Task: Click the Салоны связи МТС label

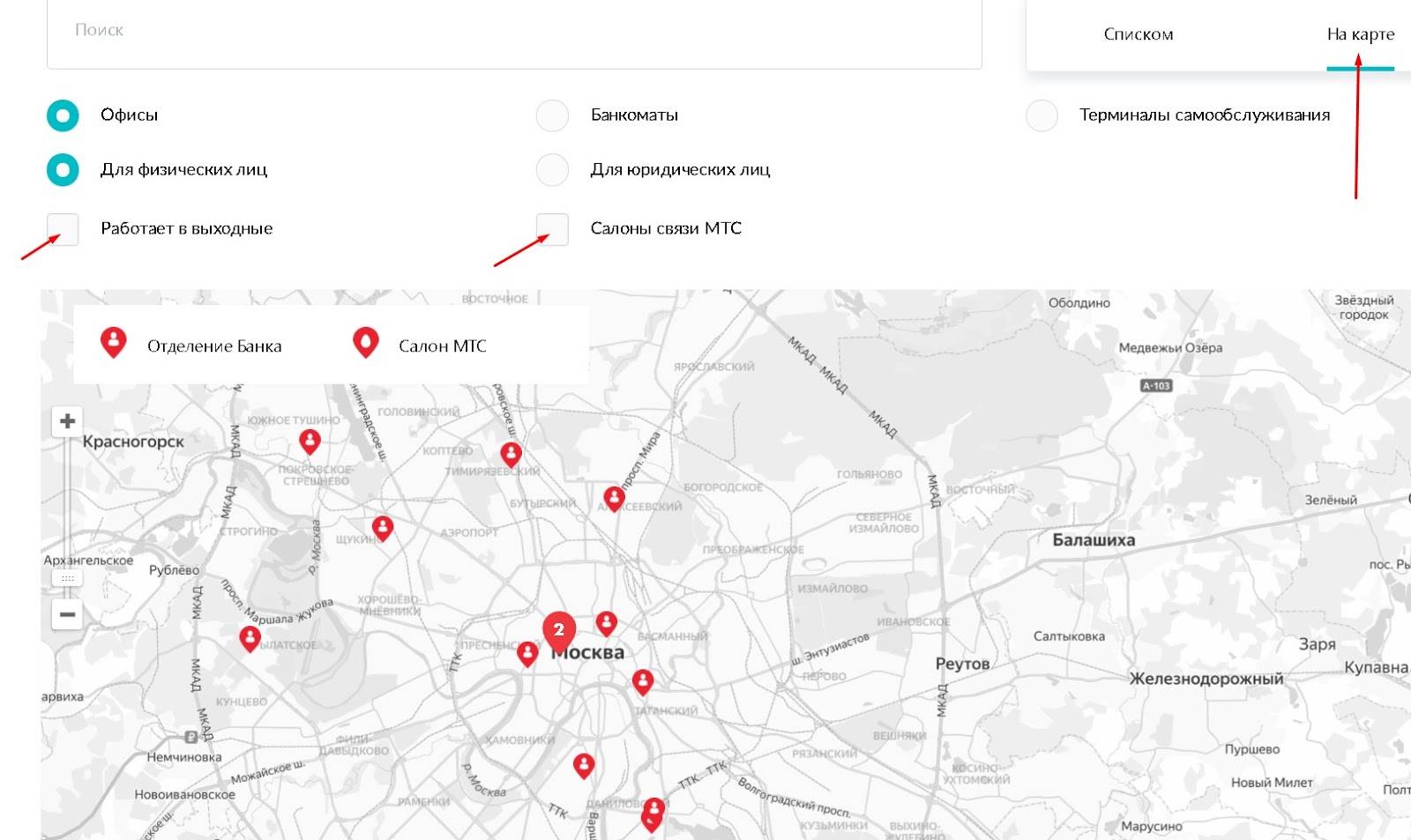Action: (x=666, y=229)
